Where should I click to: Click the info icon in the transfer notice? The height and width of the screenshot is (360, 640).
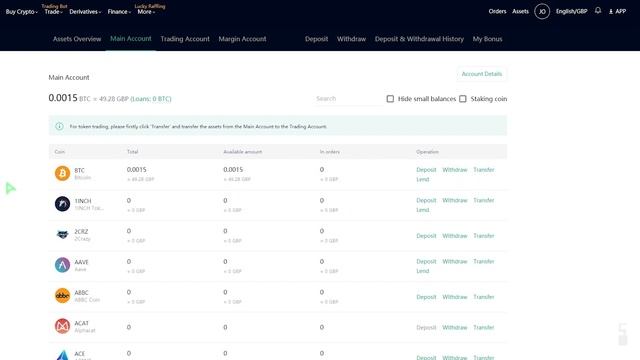(x=60, y=126)
